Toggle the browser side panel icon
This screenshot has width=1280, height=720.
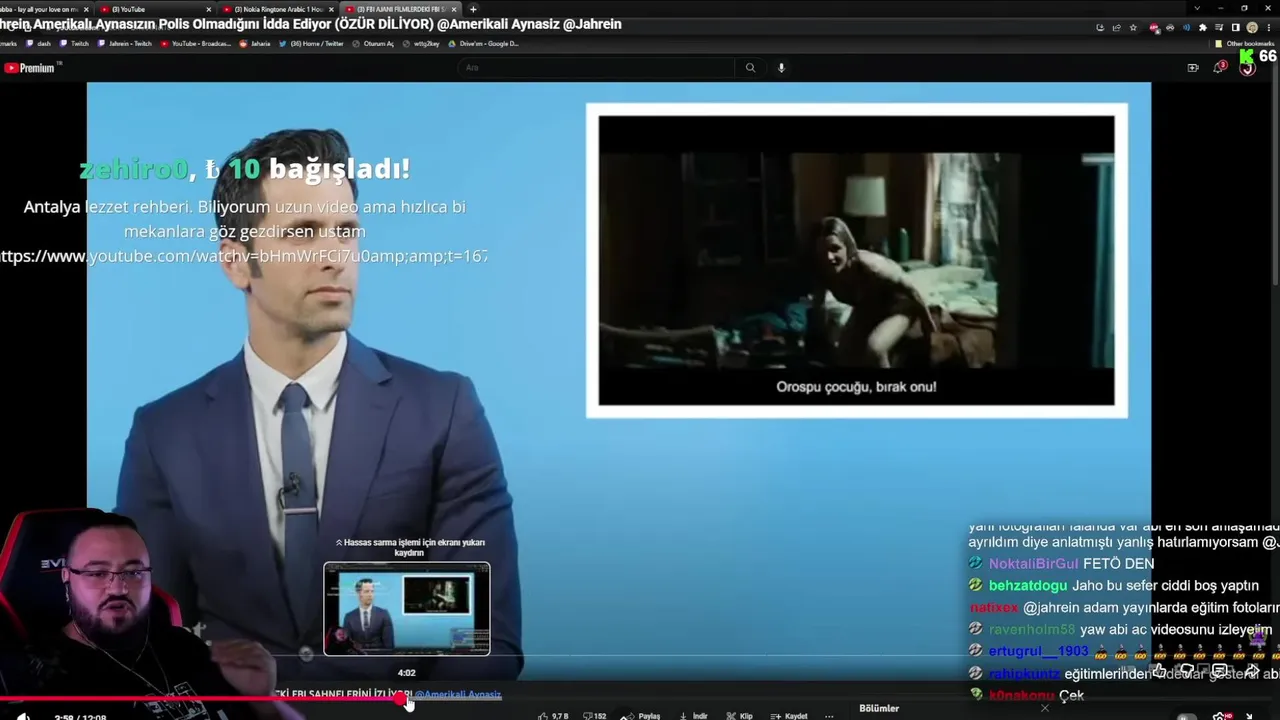coord(1235,28)
